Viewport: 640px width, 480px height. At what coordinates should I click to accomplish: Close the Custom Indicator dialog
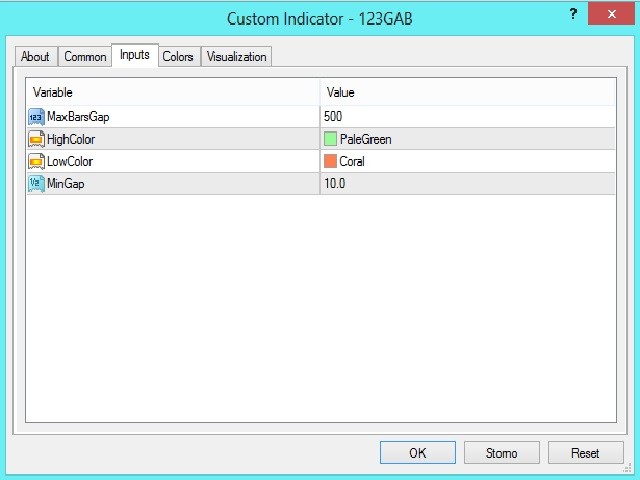tap(615, 14)
